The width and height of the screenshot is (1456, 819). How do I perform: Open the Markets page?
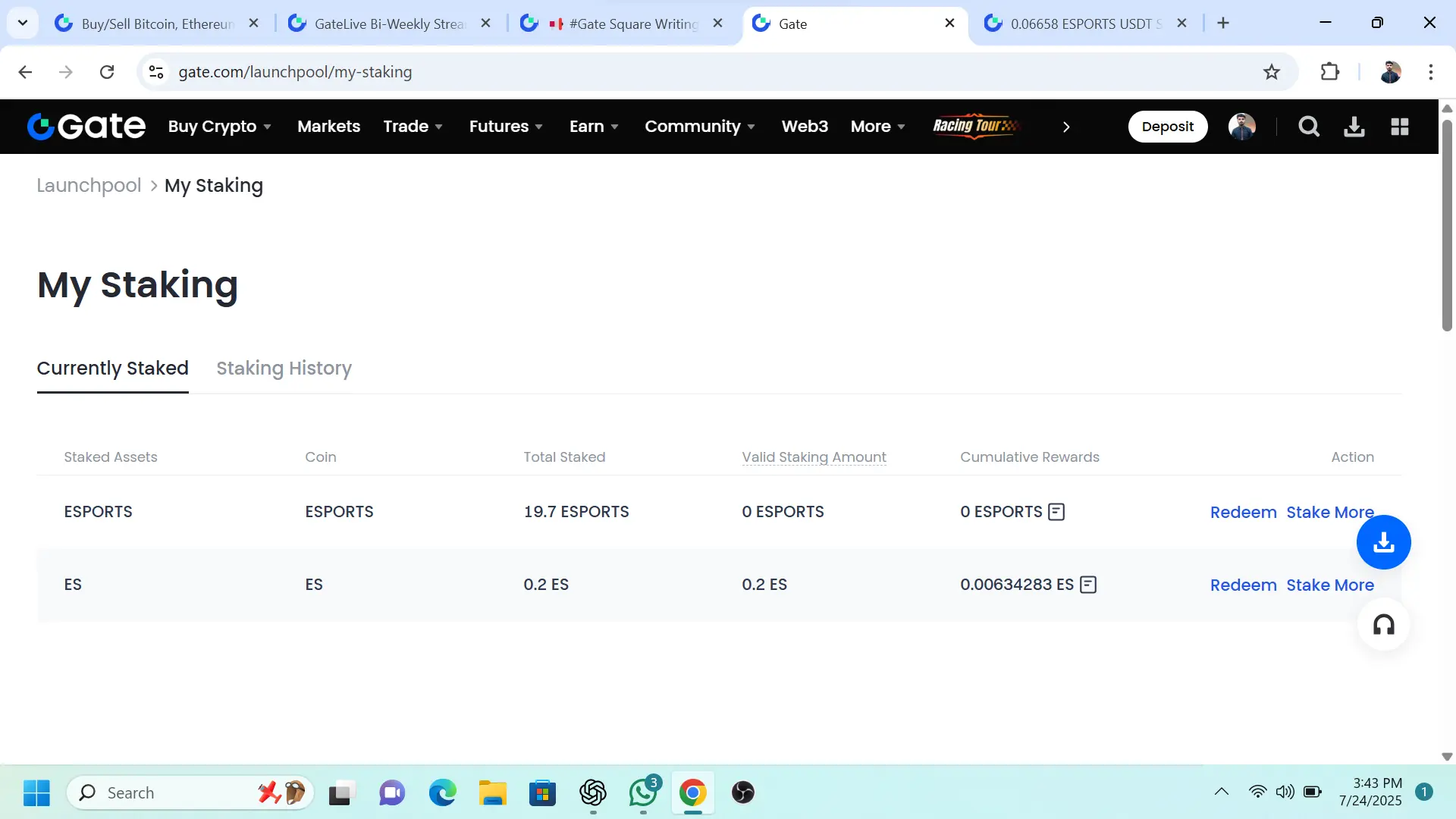pos(328,127)
